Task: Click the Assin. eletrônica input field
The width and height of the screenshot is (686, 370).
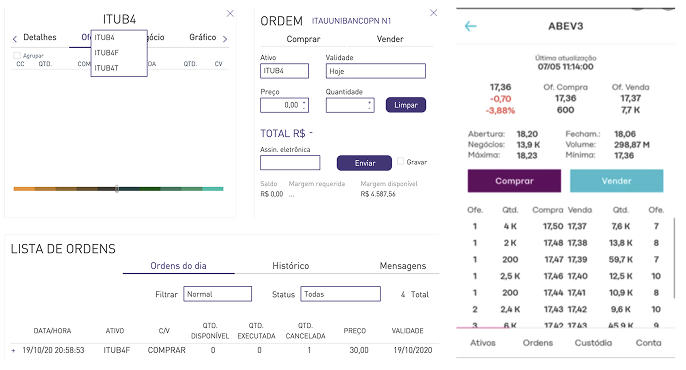Action: 290,163
